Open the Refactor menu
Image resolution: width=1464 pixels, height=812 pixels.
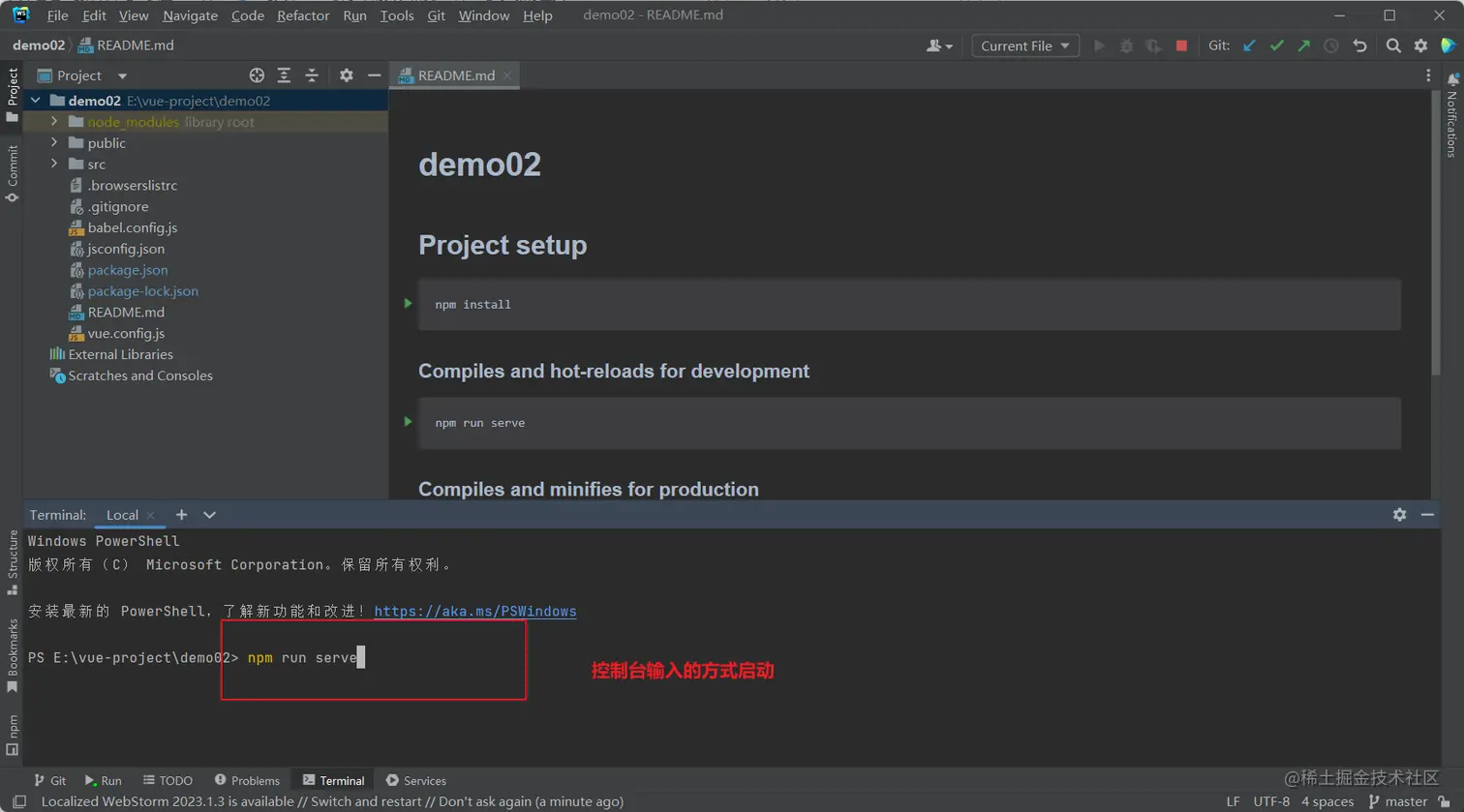303,15
